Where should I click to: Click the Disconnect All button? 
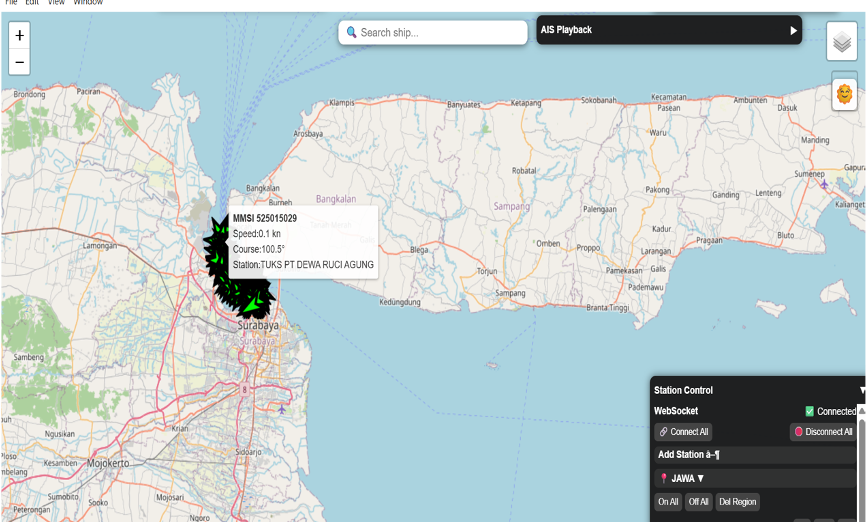coord(823,432)
